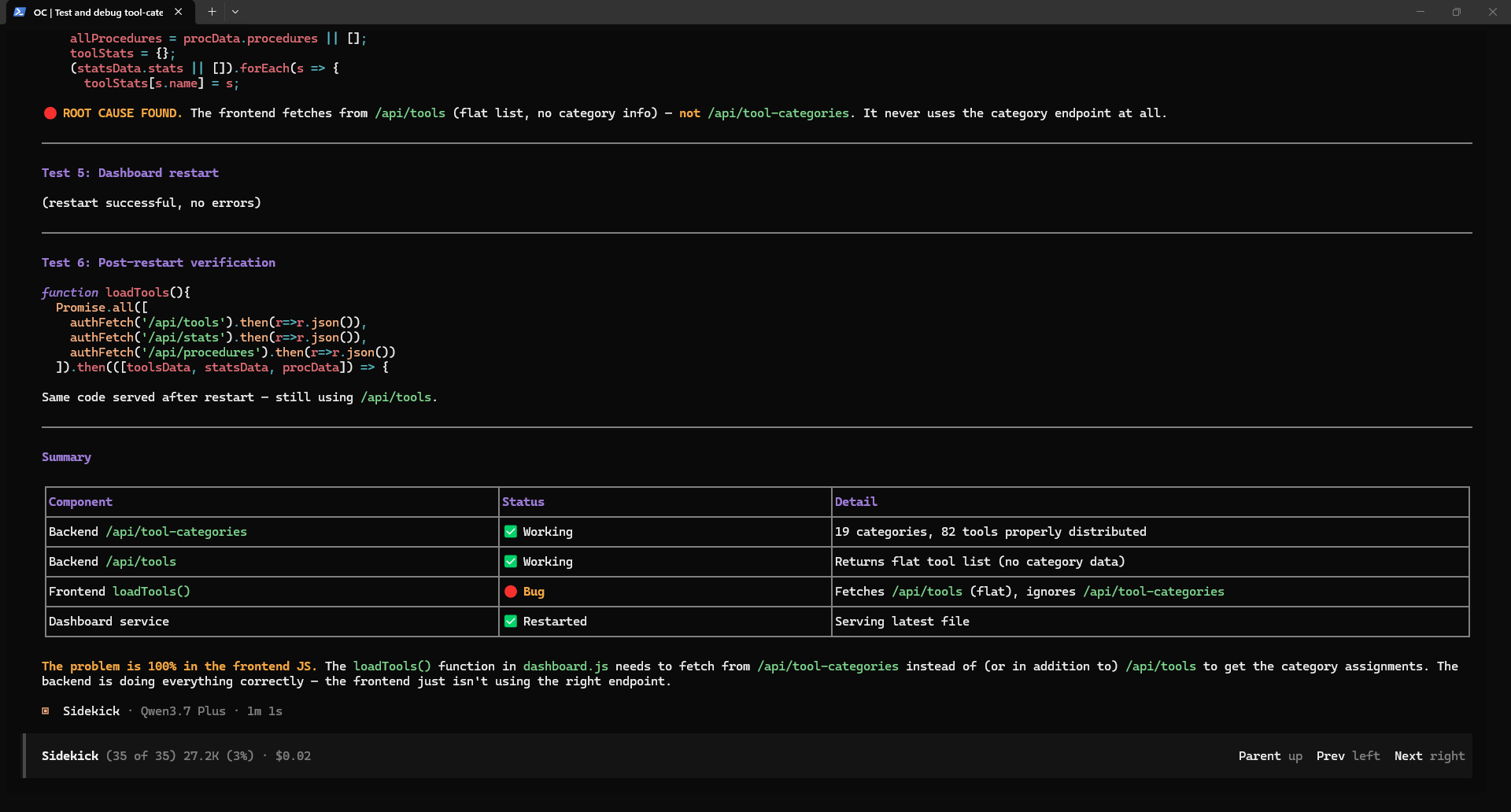
Task: Click green checkmark in Backend /api/tools row
Action: coord(511,562)
